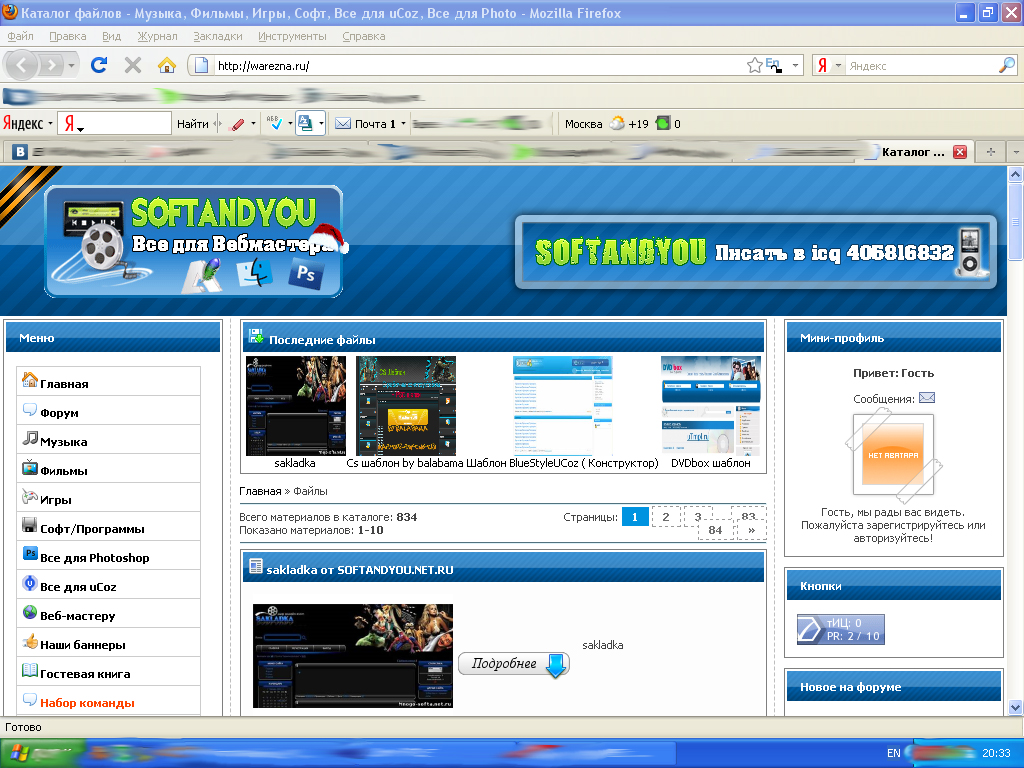Bookmark this page with the star icon

click(754, 65)
